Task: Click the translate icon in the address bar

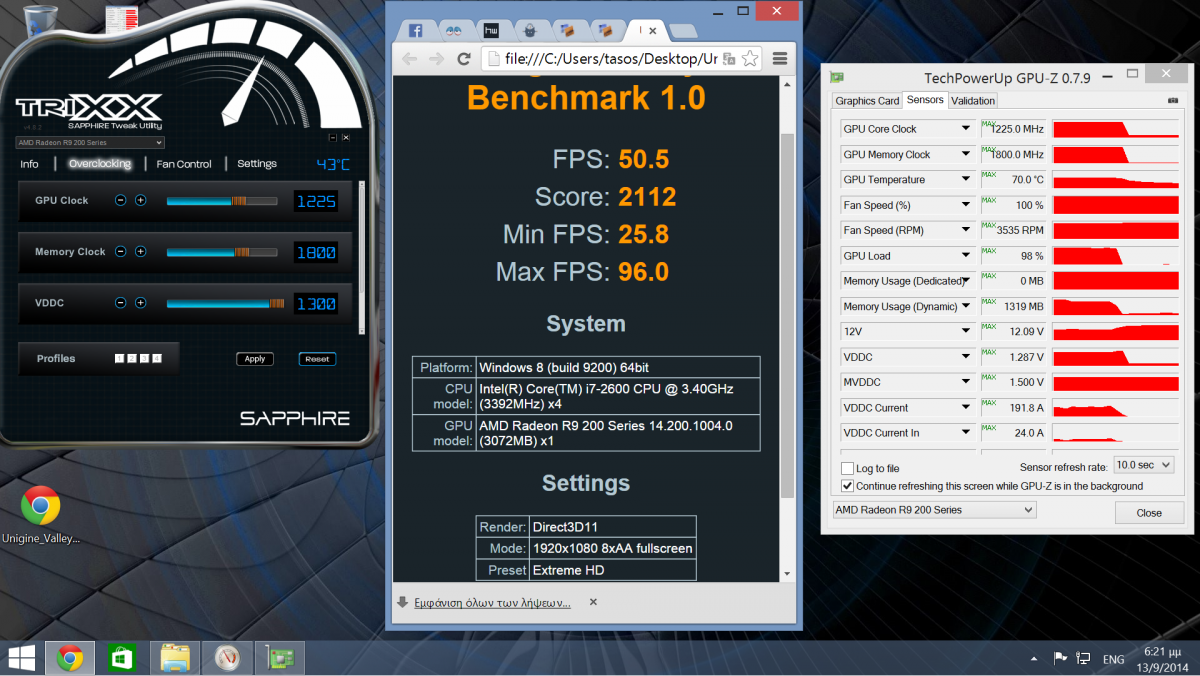Action: click(x=731, y=58)
